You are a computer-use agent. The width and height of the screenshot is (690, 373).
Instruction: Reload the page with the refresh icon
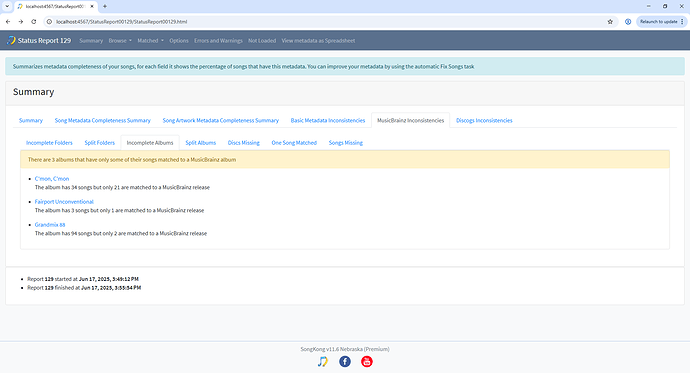(33, 22)
